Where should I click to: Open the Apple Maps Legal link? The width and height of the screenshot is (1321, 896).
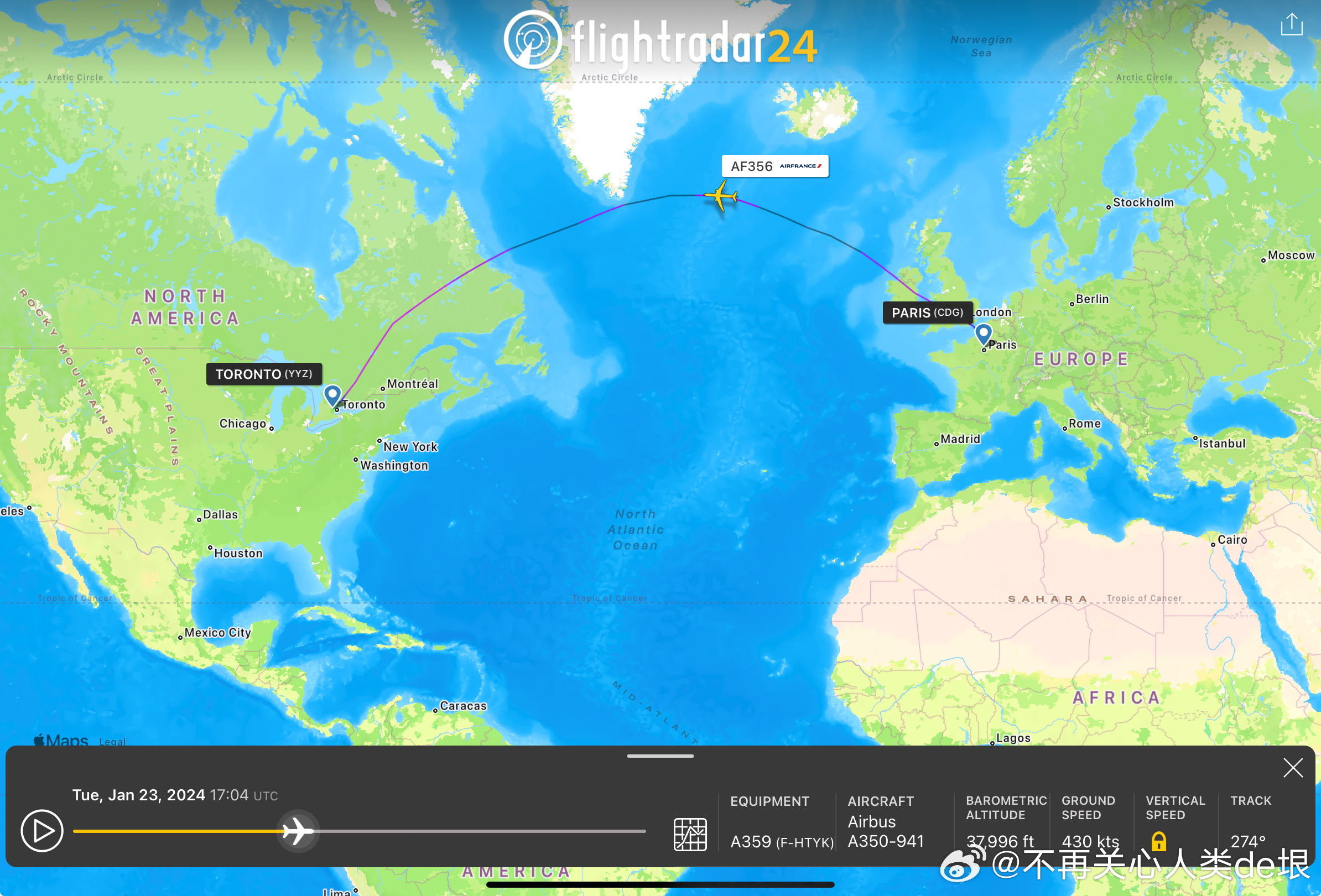click(x=112, y=741)
